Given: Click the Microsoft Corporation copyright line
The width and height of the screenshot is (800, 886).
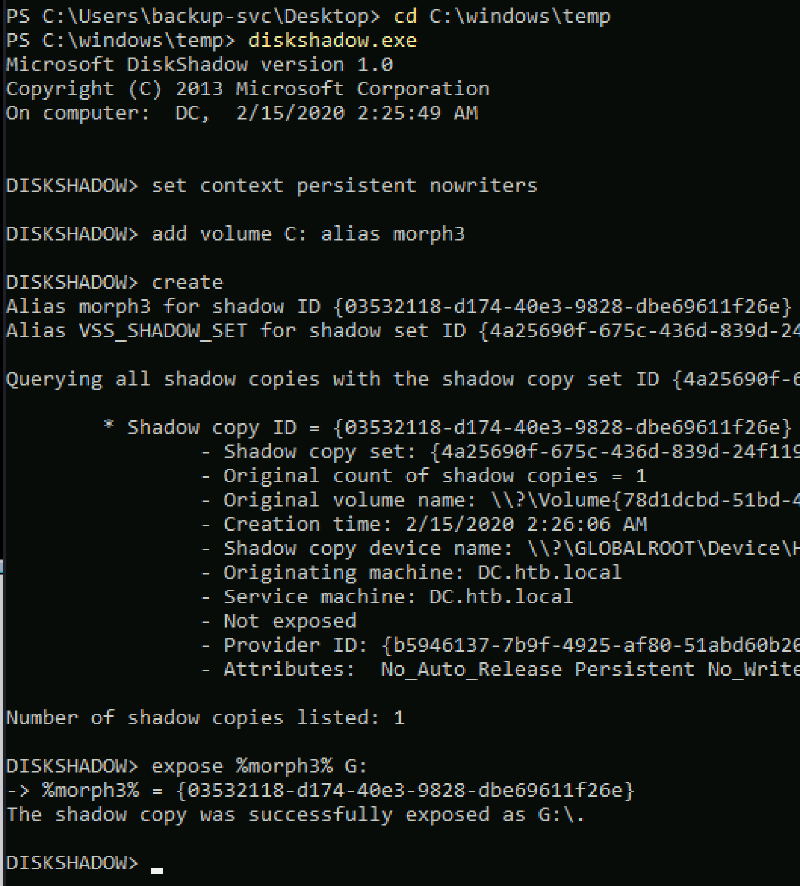Looking at the screenshot, I should (x=247, y=89).
